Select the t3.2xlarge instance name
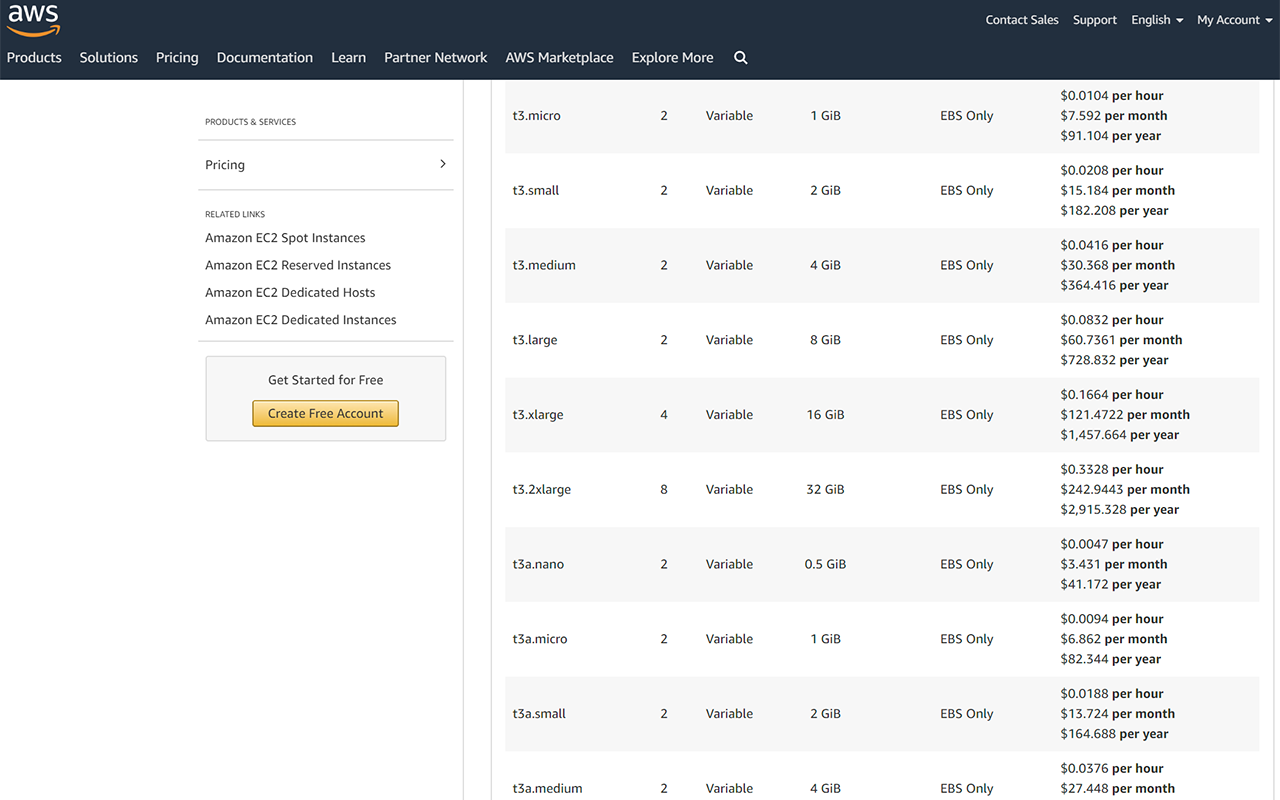This screenshot has height=800, width=1280. coord(541,489)
